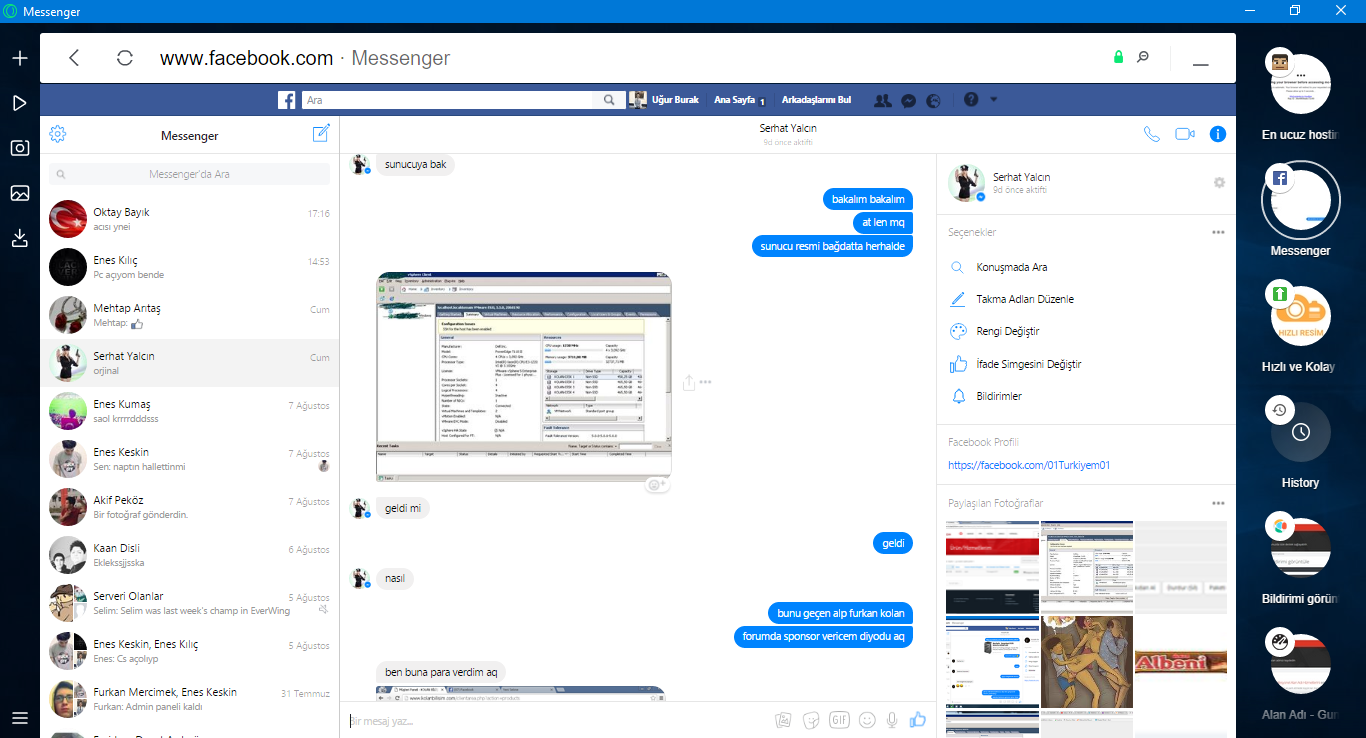Open Messenger settings gear menu
Image resolution: width=1366 pixels, height=738 pixels.
click(57, 134)
